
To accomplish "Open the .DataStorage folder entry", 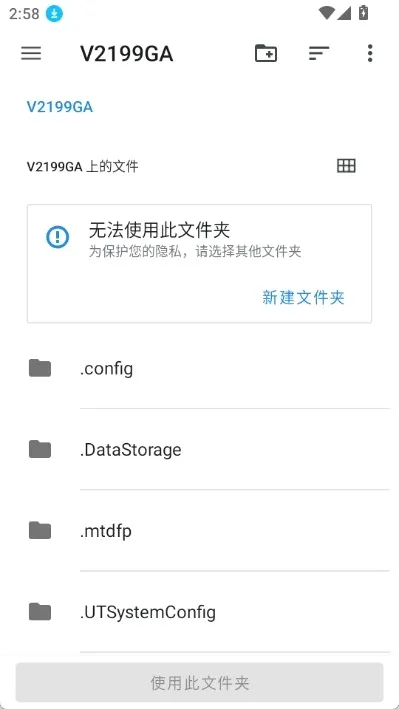I will point(200,449).
